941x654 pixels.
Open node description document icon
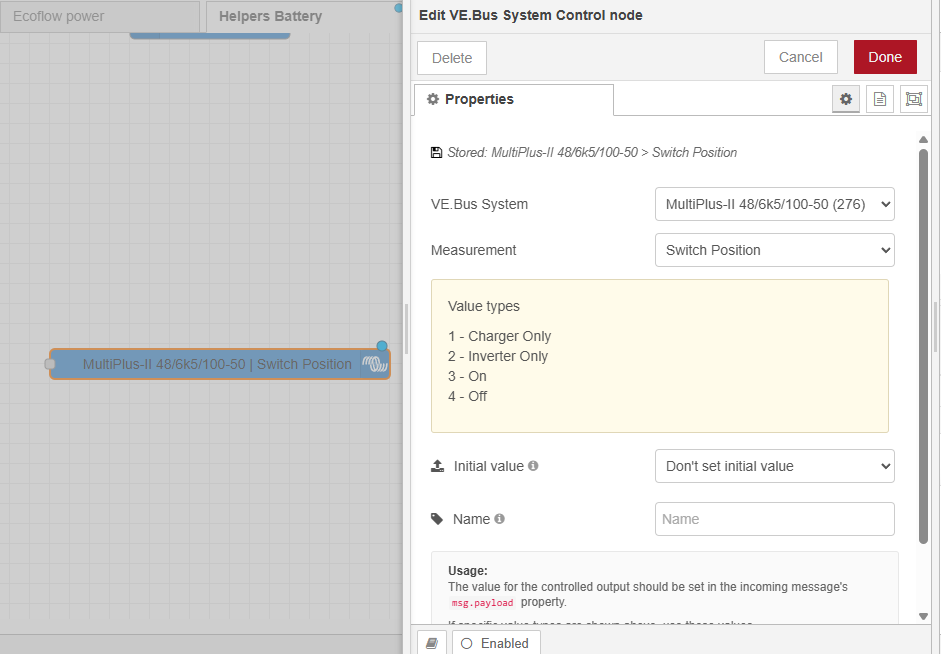click(x=880, y=99)
